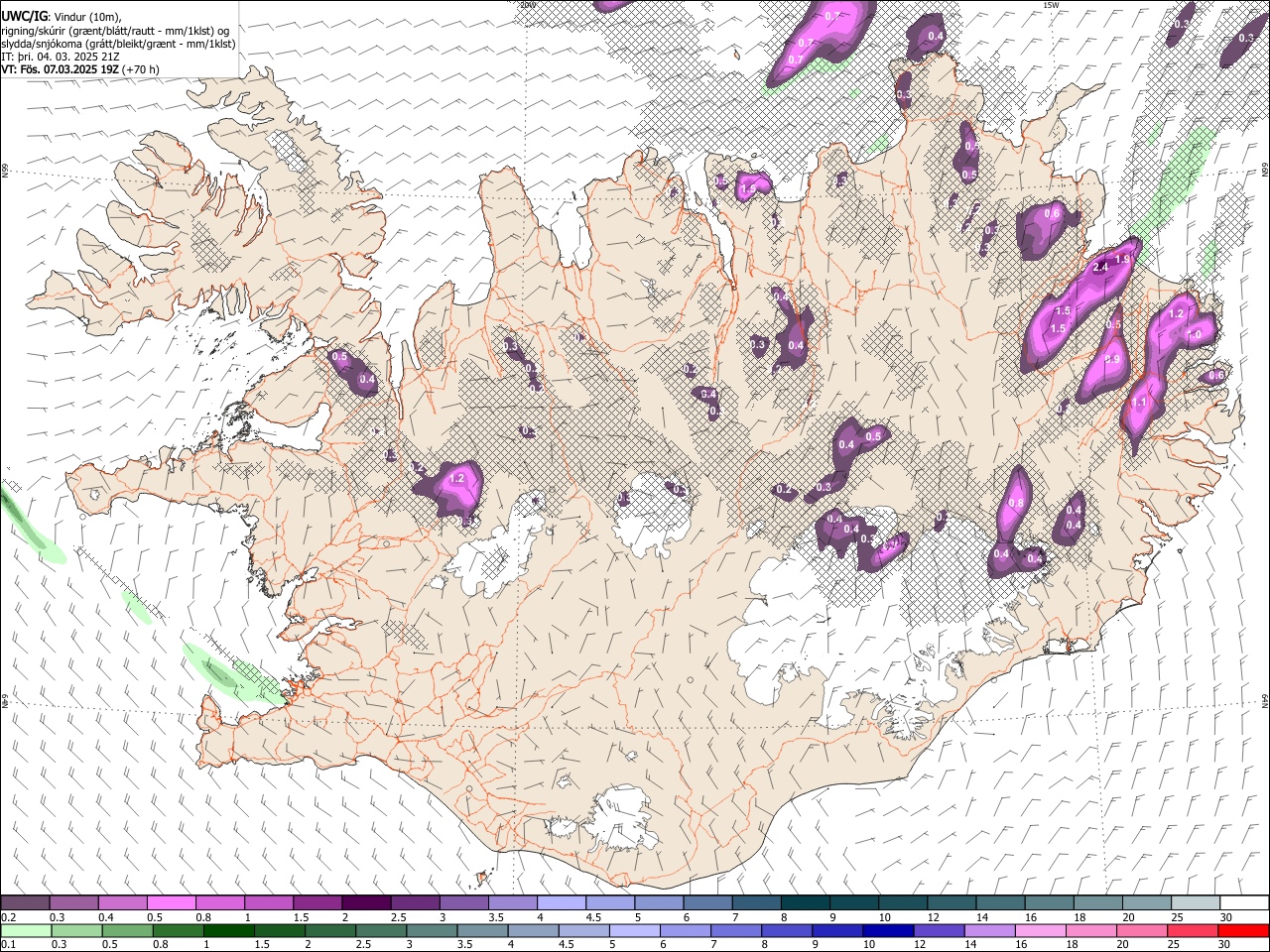Click the 'VT: Fös. 07.03.2025 19Z' valid time

point(61,69)
